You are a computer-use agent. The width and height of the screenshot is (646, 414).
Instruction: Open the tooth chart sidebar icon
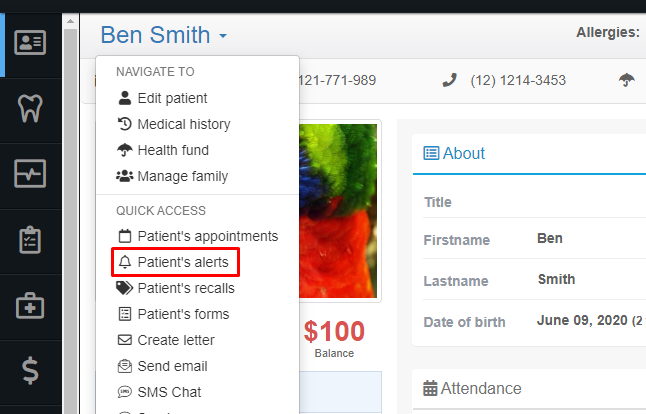(30, 108)
